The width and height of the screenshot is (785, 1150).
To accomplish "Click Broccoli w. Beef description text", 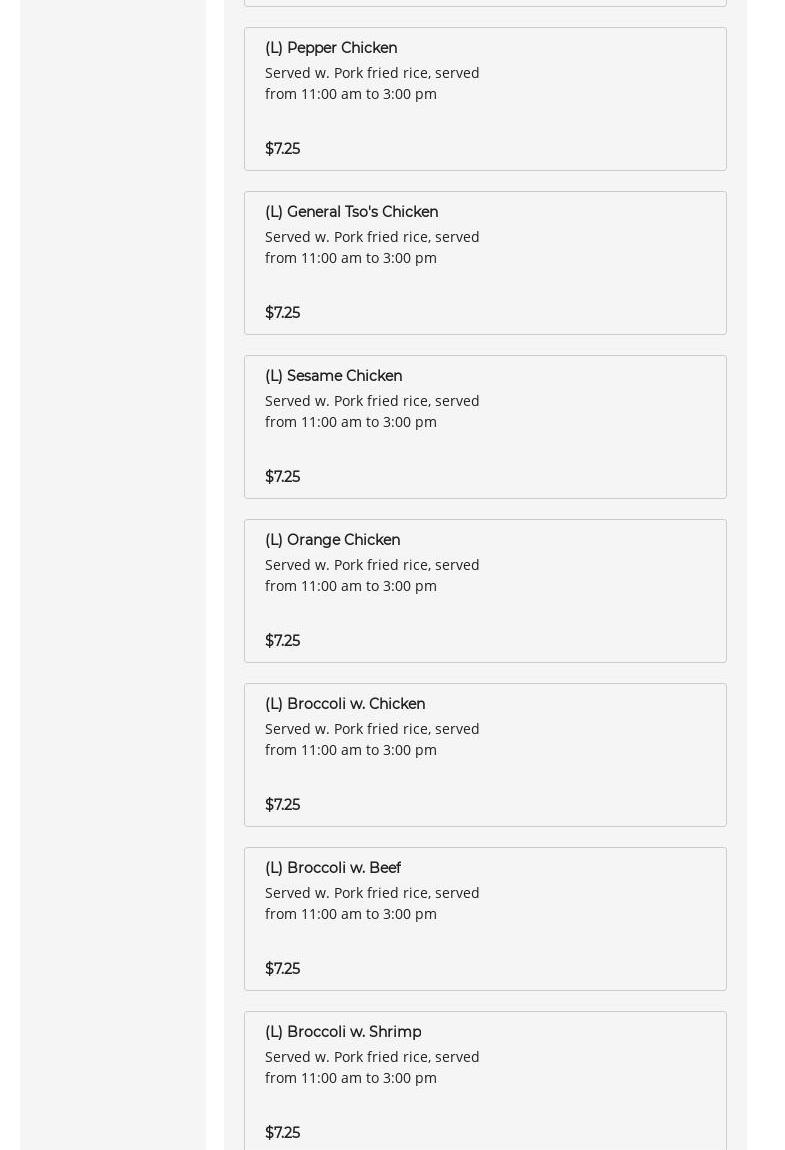I will [371, 903].
